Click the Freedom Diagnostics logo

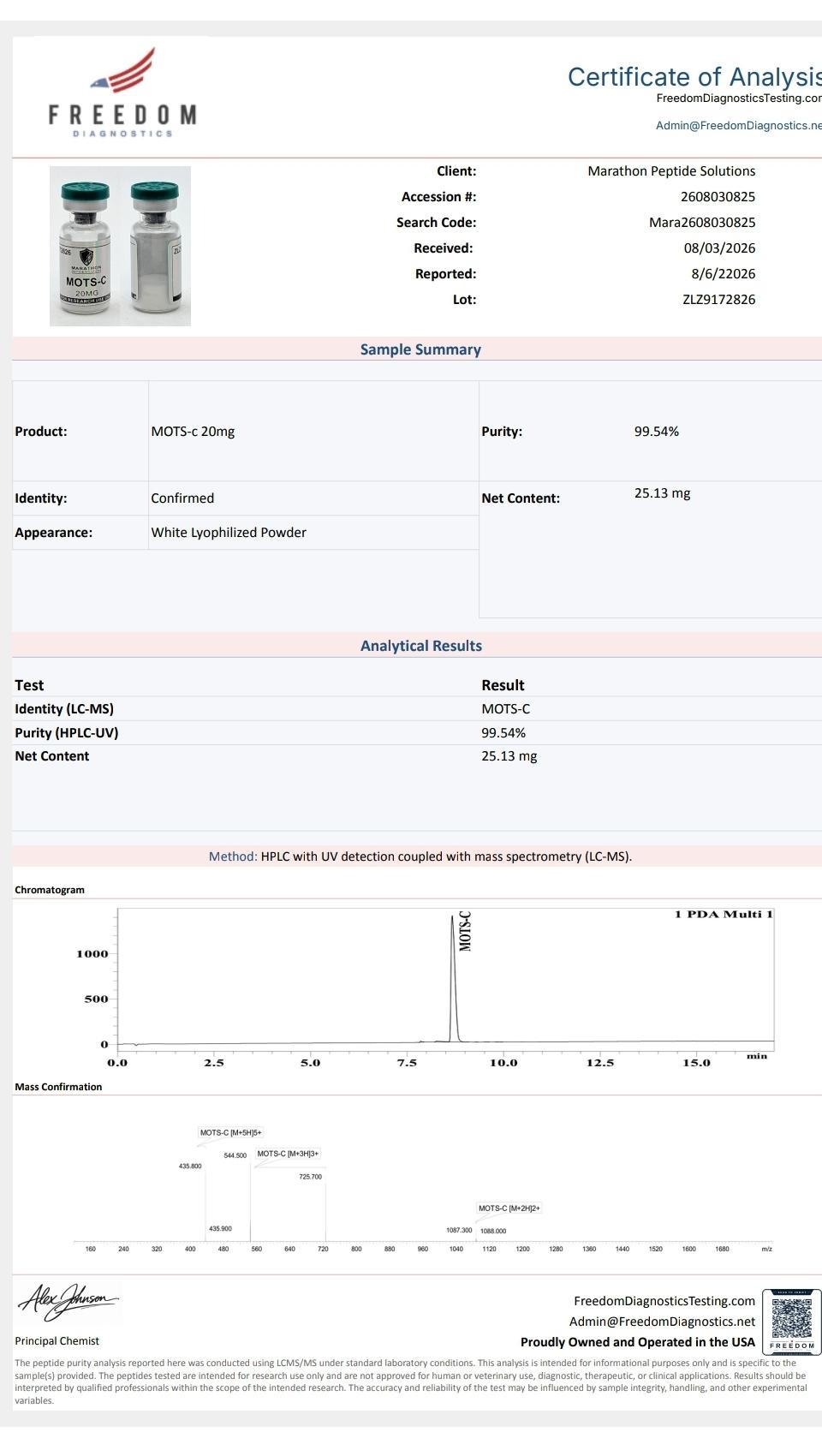tap(122, 92)
